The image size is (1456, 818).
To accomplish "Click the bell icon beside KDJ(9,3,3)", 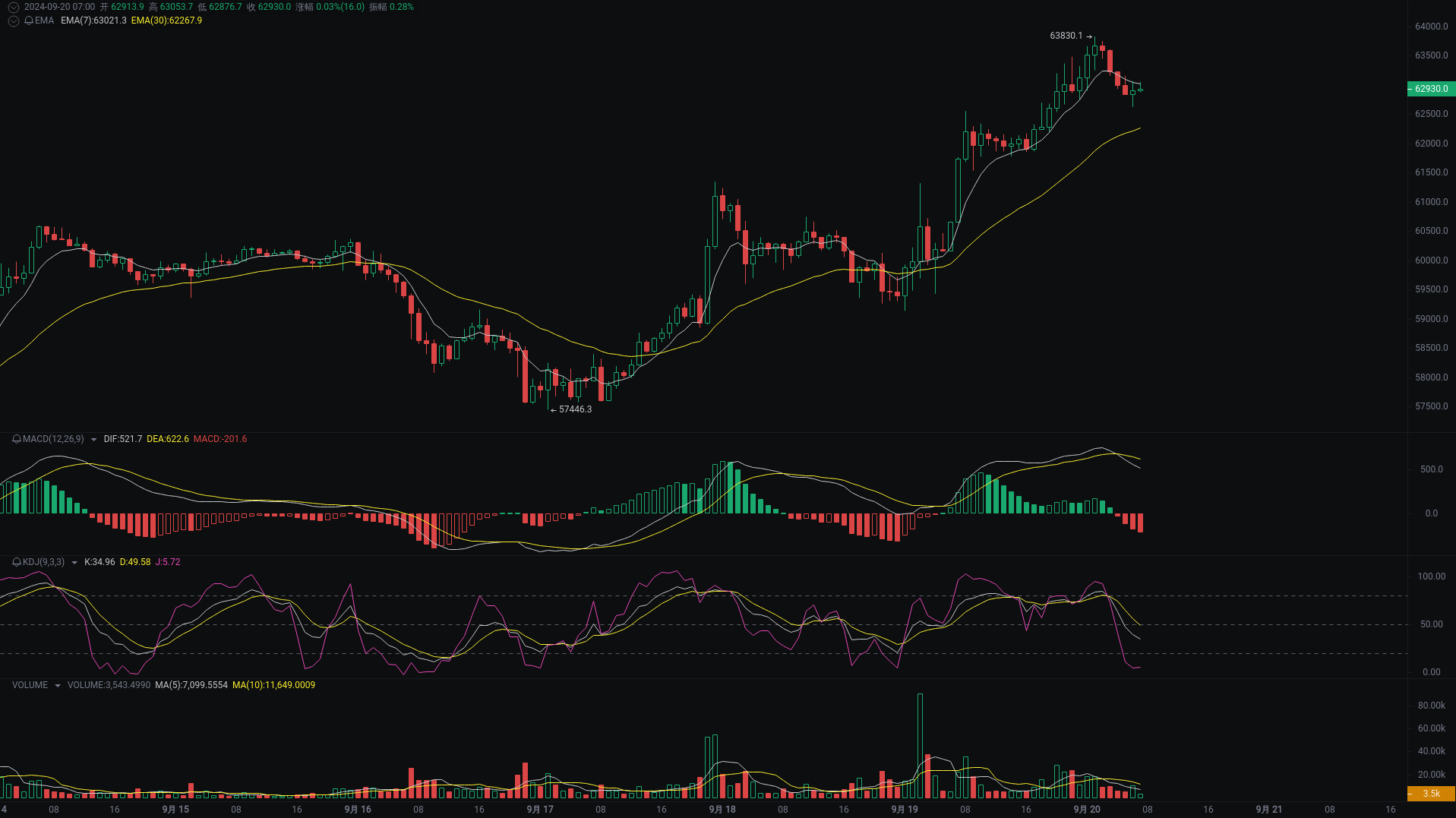I will point(16,562).
